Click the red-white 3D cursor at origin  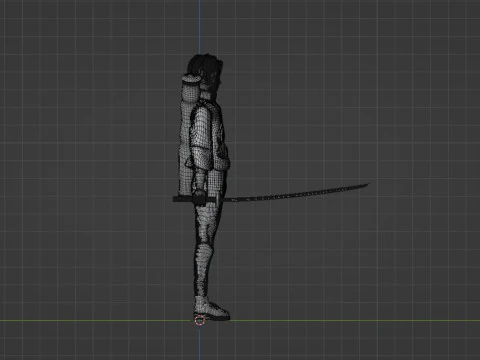[x=200, y=320]
